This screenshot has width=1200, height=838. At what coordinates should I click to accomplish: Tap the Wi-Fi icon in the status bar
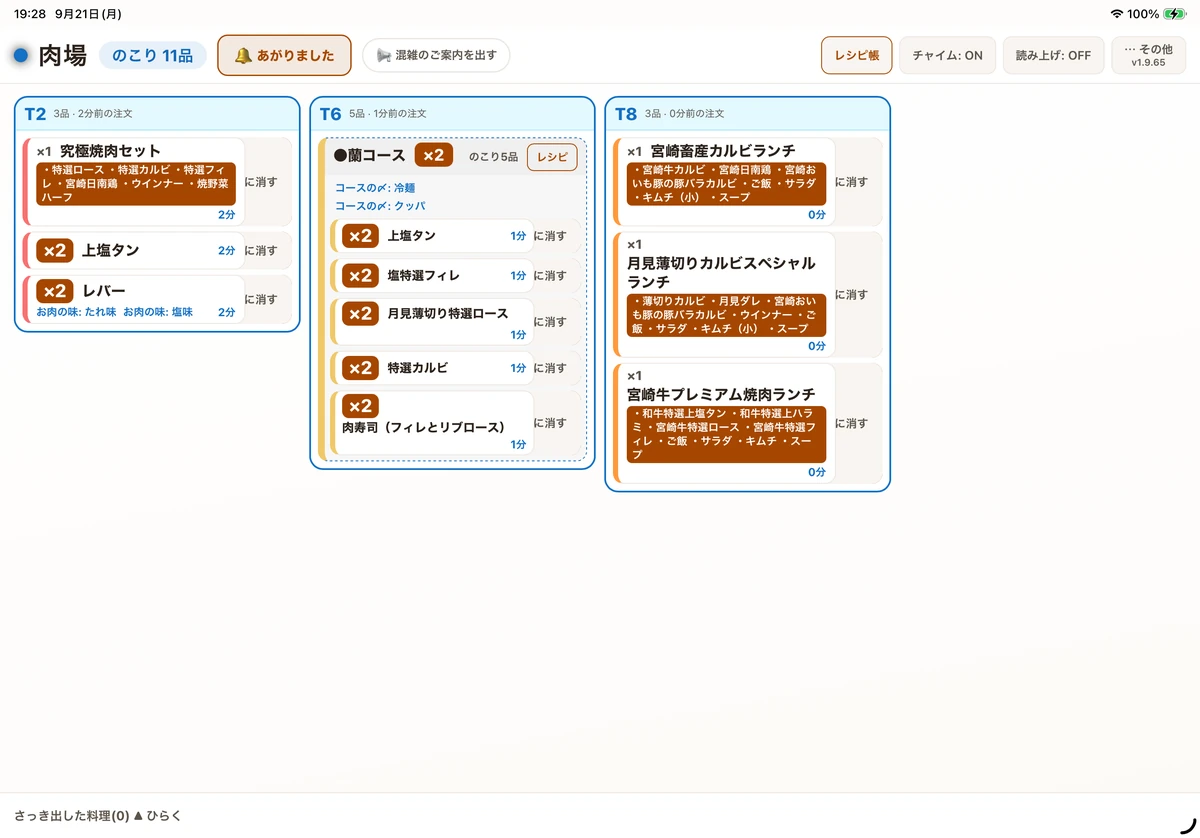click(1116, 14)
